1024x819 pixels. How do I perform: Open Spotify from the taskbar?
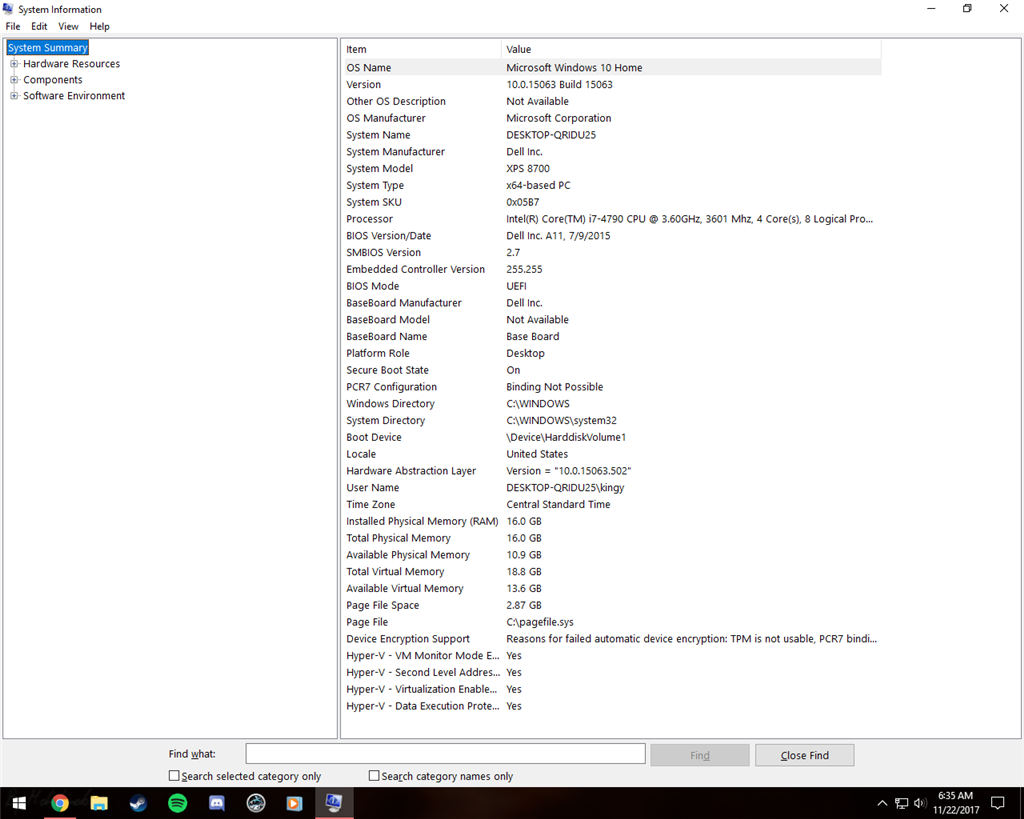pos(177,803)
